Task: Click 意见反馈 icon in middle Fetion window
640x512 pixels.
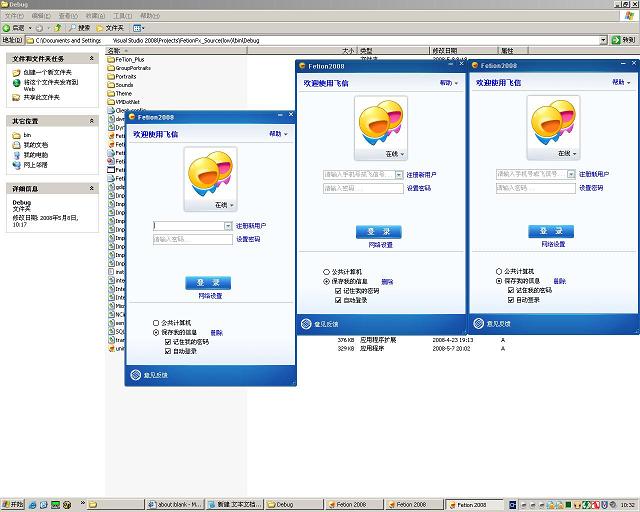Action: tap(306, 324)
